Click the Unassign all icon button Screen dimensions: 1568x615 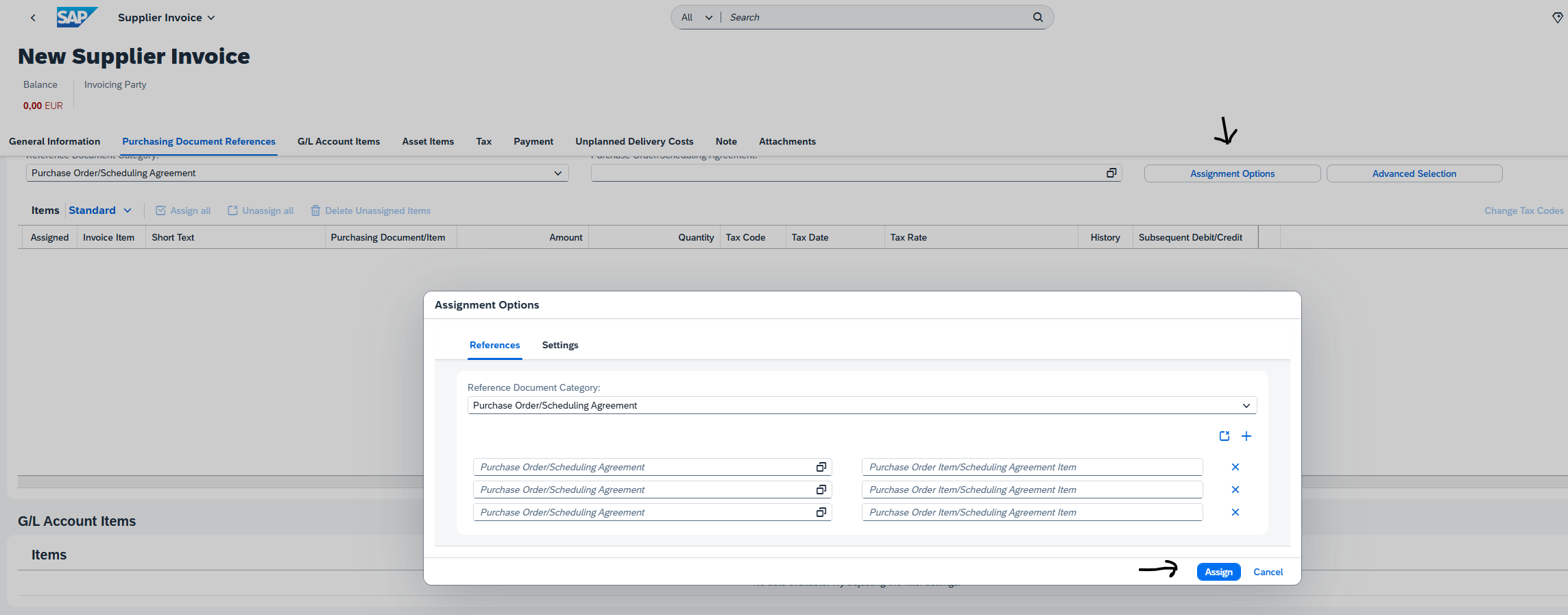pos(261,210)
